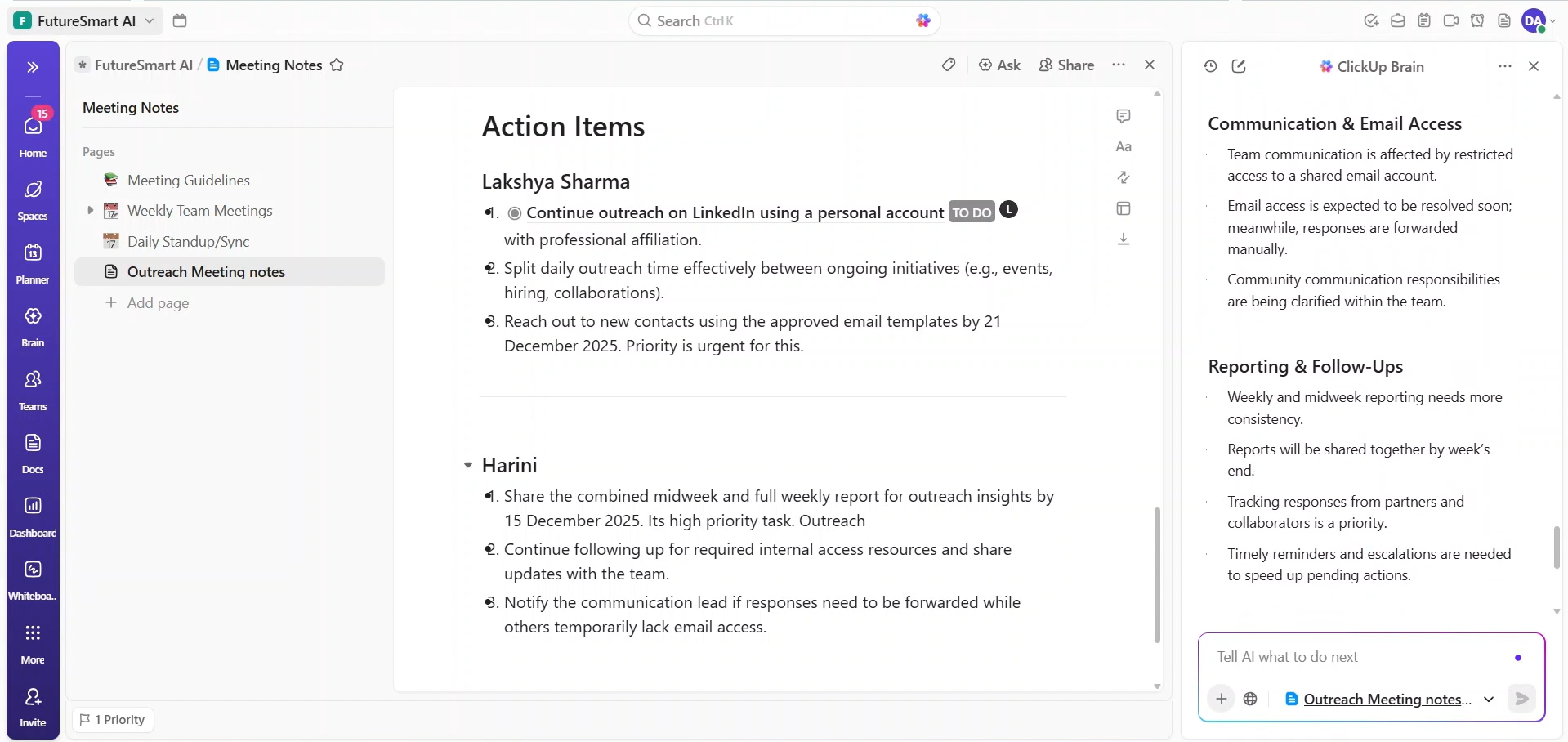Toggle the status circle on the LinkedIn outreach task
The image size is (1568, 742).
click(515, 213)
